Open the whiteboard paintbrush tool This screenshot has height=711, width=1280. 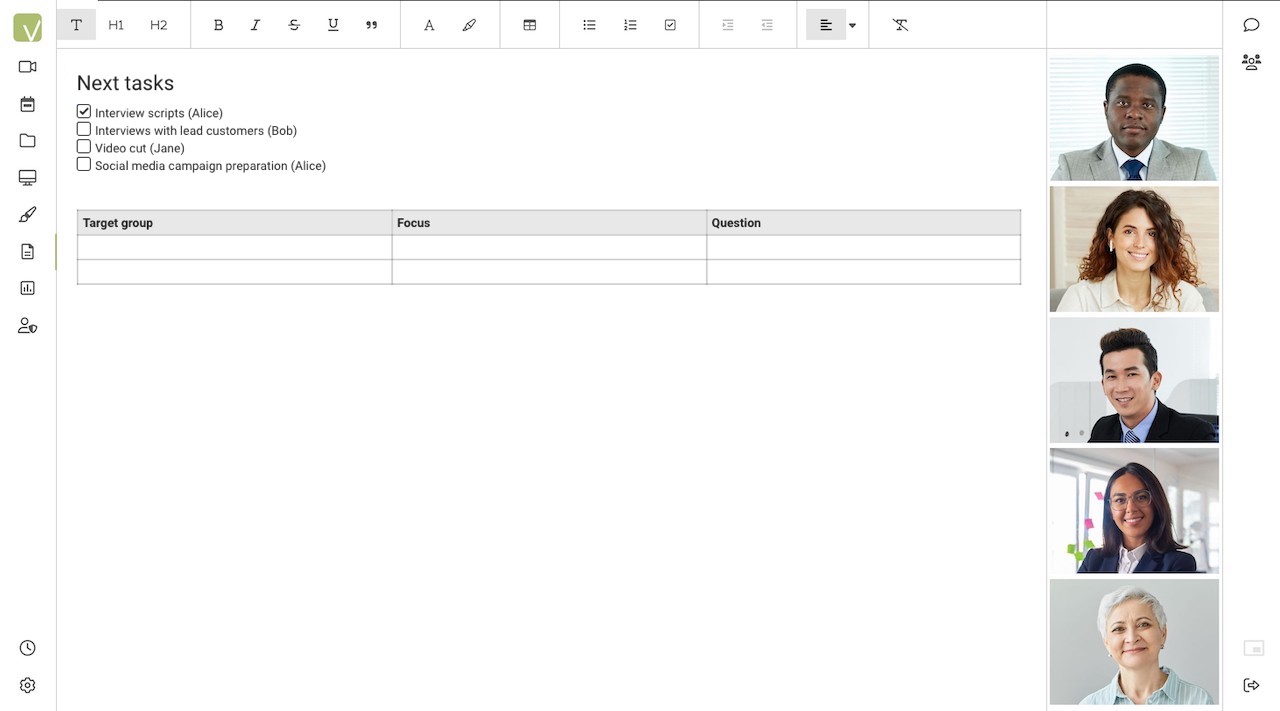pyautogui.click(x=27, y=214)
